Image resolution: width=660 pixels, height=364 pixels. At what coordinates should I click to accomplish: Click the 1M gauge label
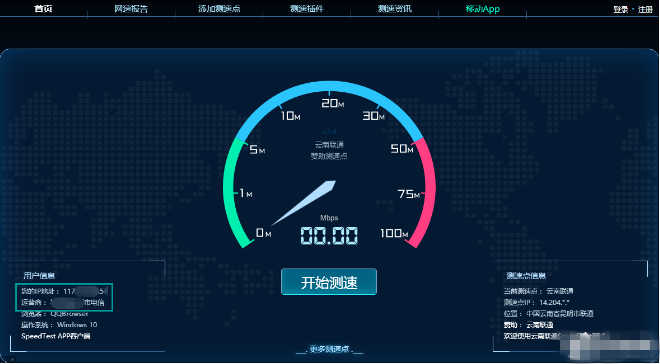[245, 193]
